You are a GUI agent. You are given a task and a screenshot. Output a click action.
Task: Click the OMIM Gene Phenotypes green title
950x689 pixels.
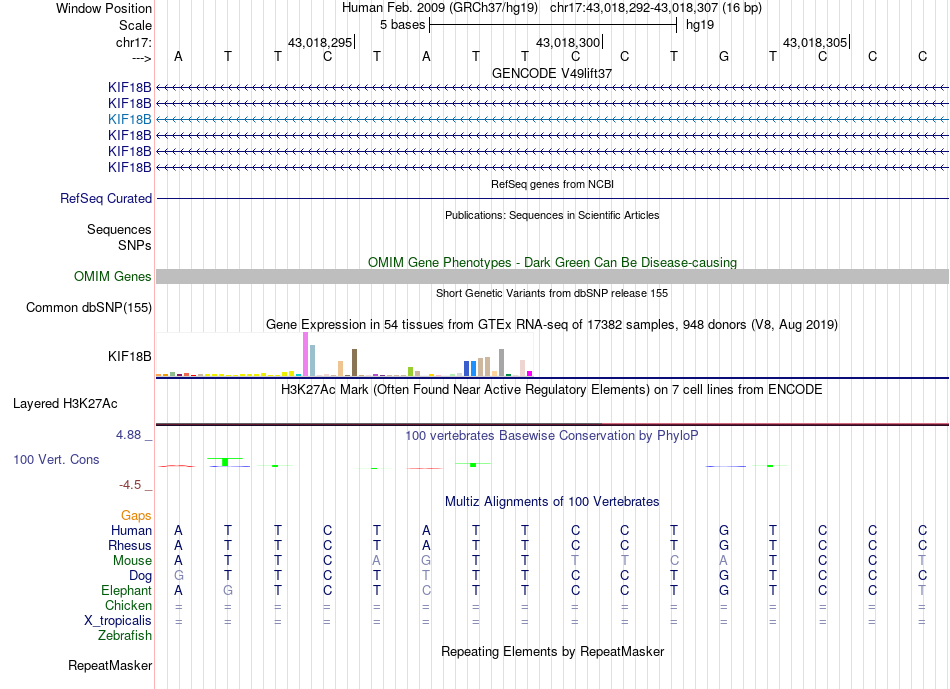[x=552, y=262]
